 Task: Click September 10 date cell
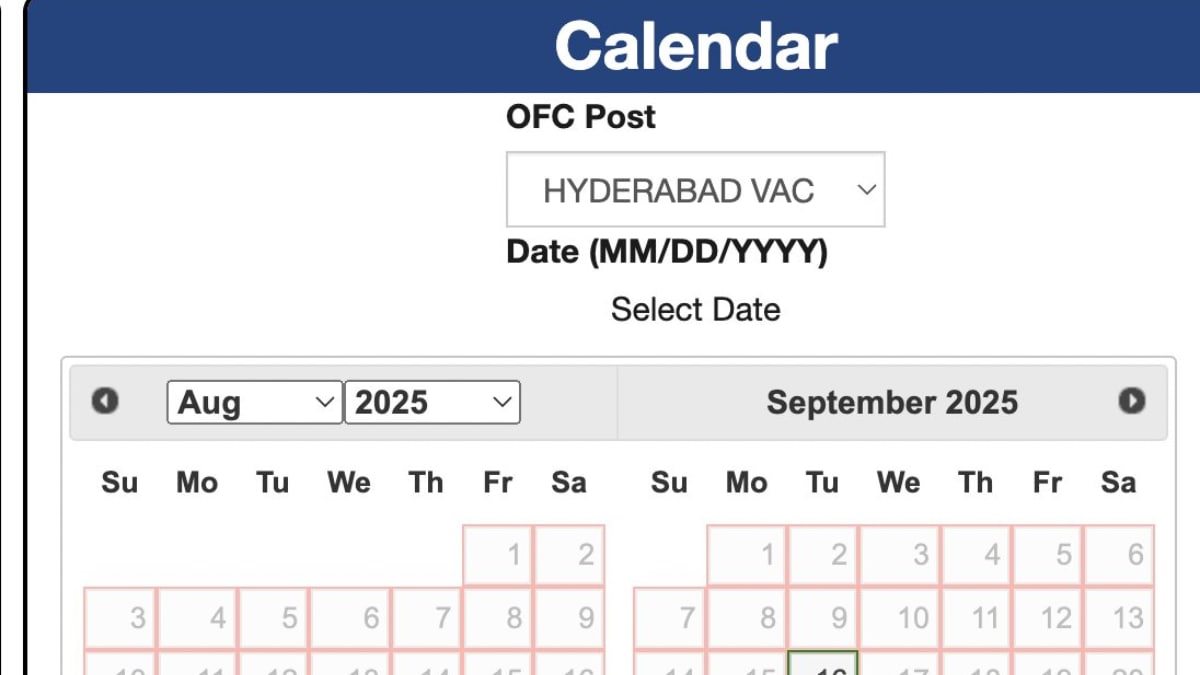click(900, 618)
